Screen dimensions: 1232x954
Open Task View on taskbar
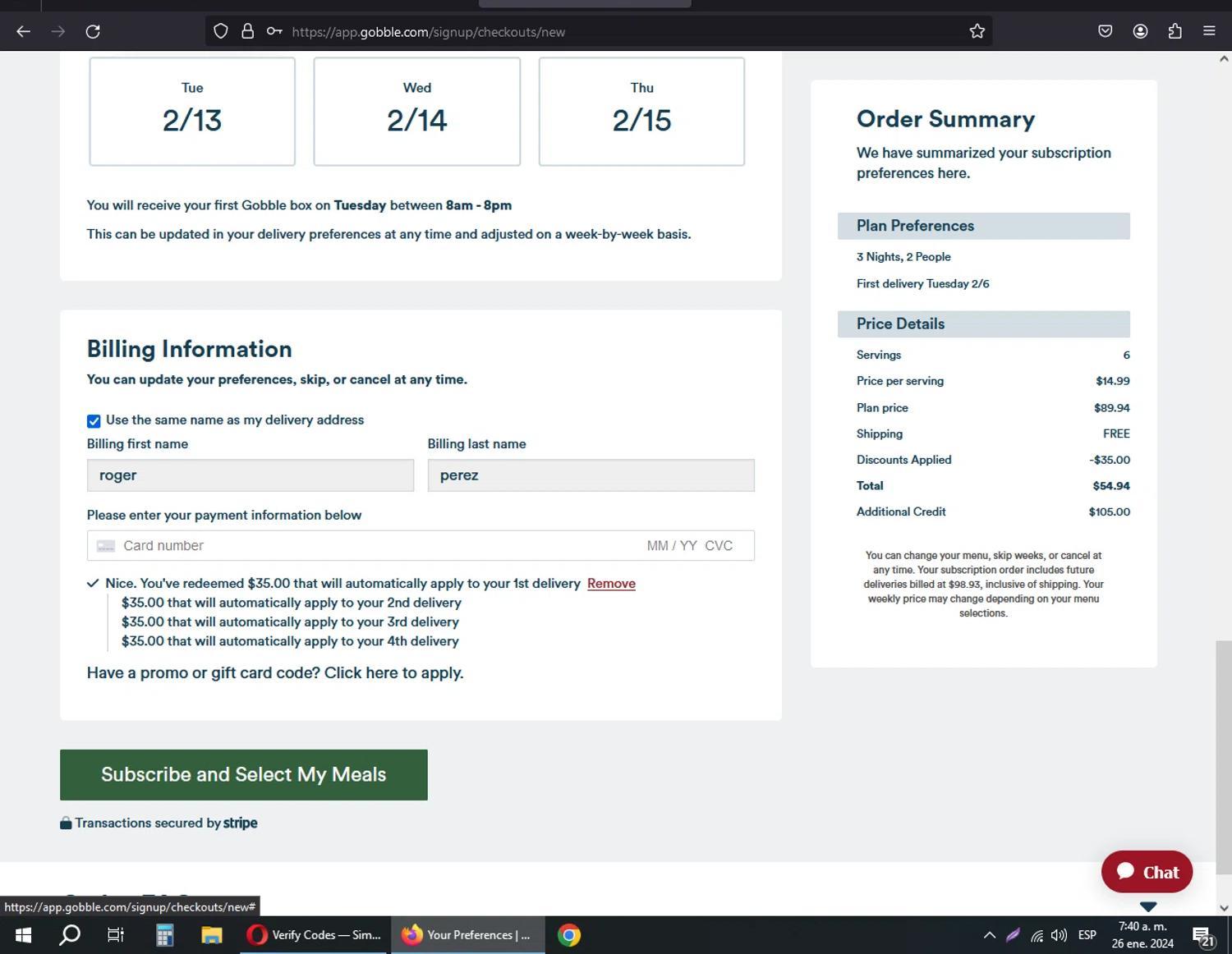116,935
